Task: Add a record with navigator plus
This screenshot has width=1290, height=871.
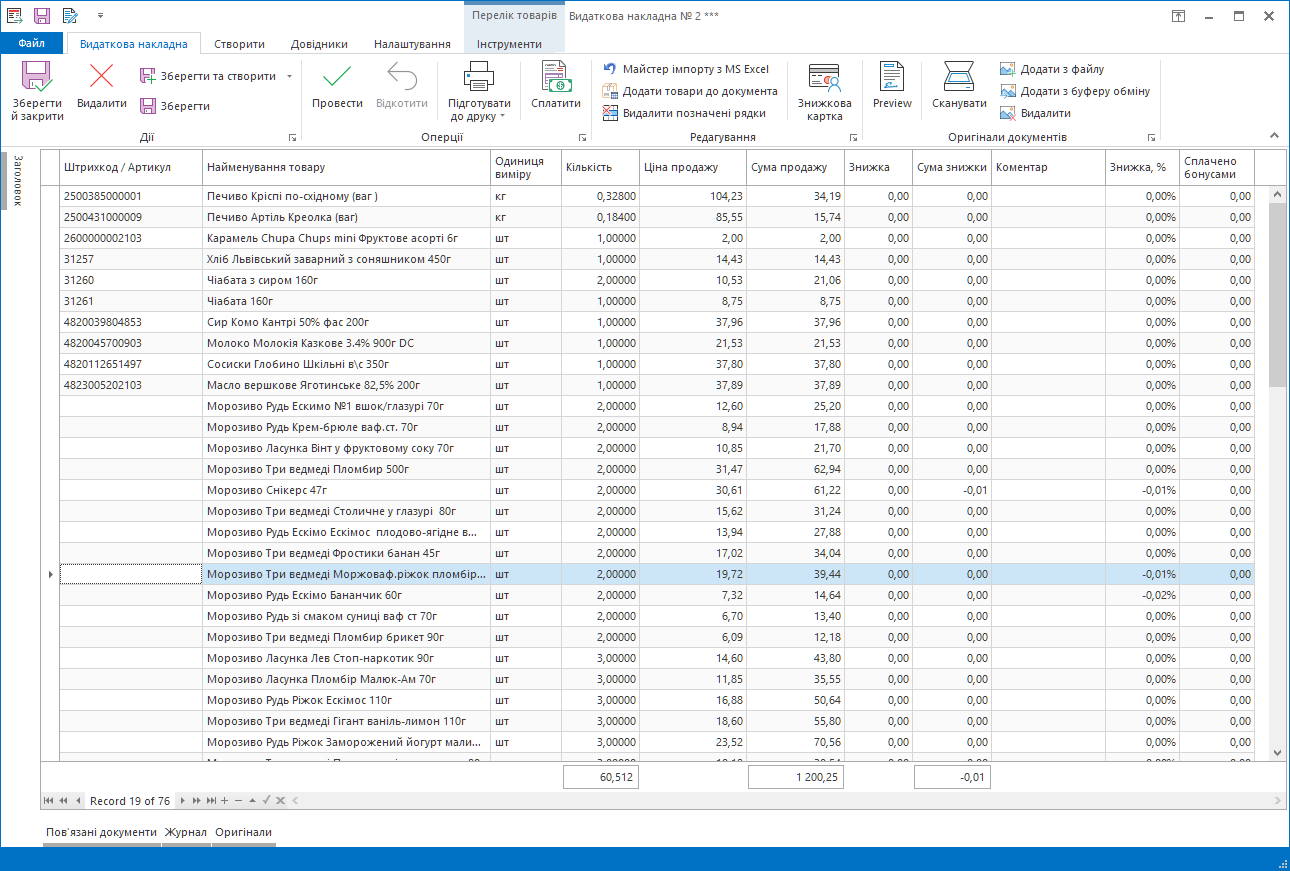Action: click(225, 801)
